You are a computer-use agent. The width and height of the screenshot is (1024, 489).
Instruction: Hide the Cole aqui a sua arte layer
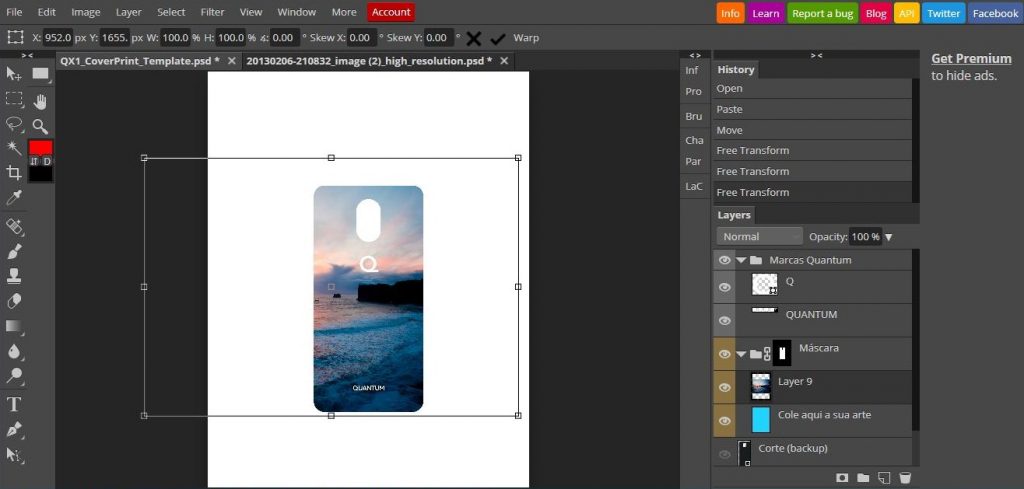click(x=724, y=420)
